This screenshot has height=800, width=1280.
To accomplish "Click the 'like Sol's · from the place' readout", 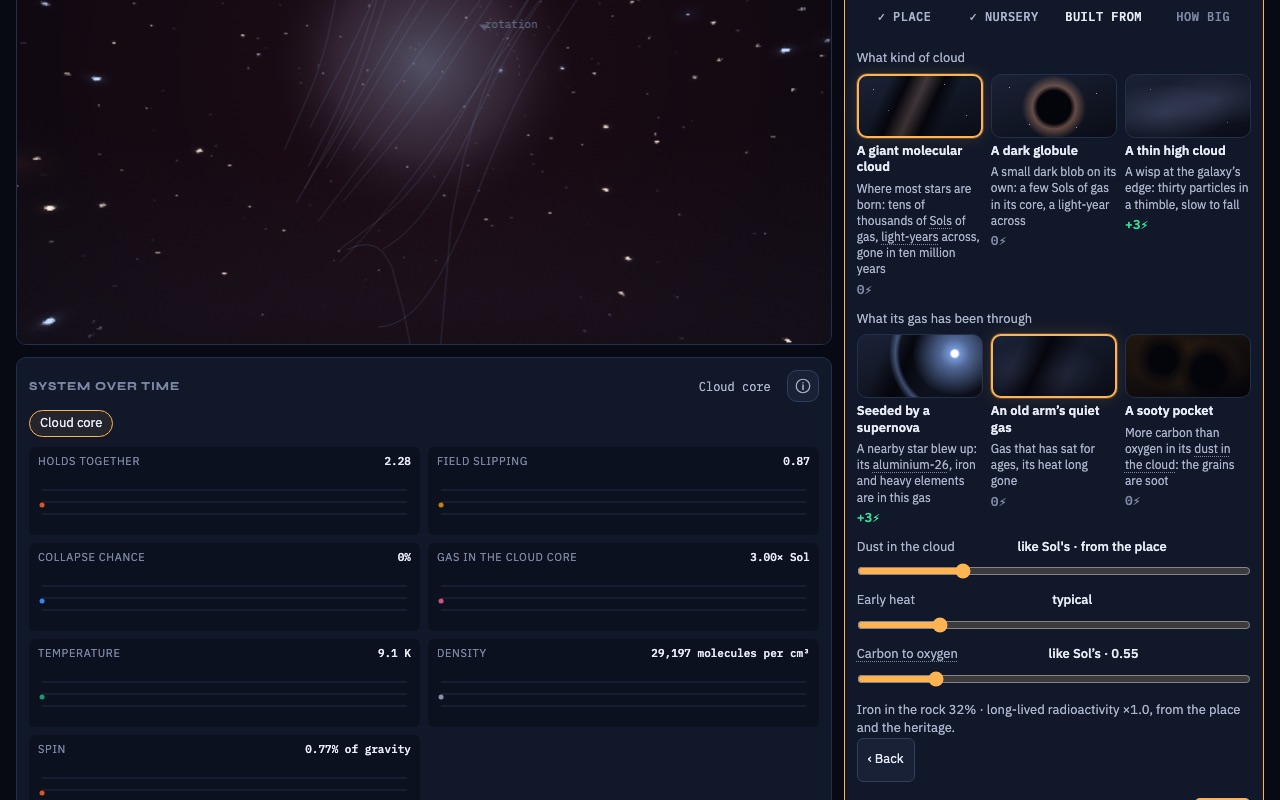I will coord(1092,547).
